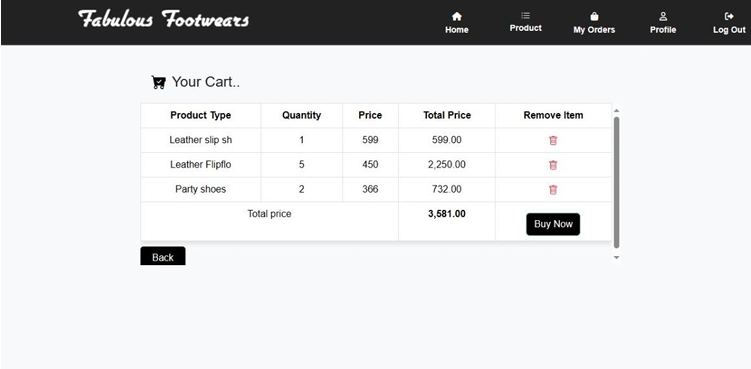Click the Product Type column header
Screen dimensions: 751x369
[201, 115]
